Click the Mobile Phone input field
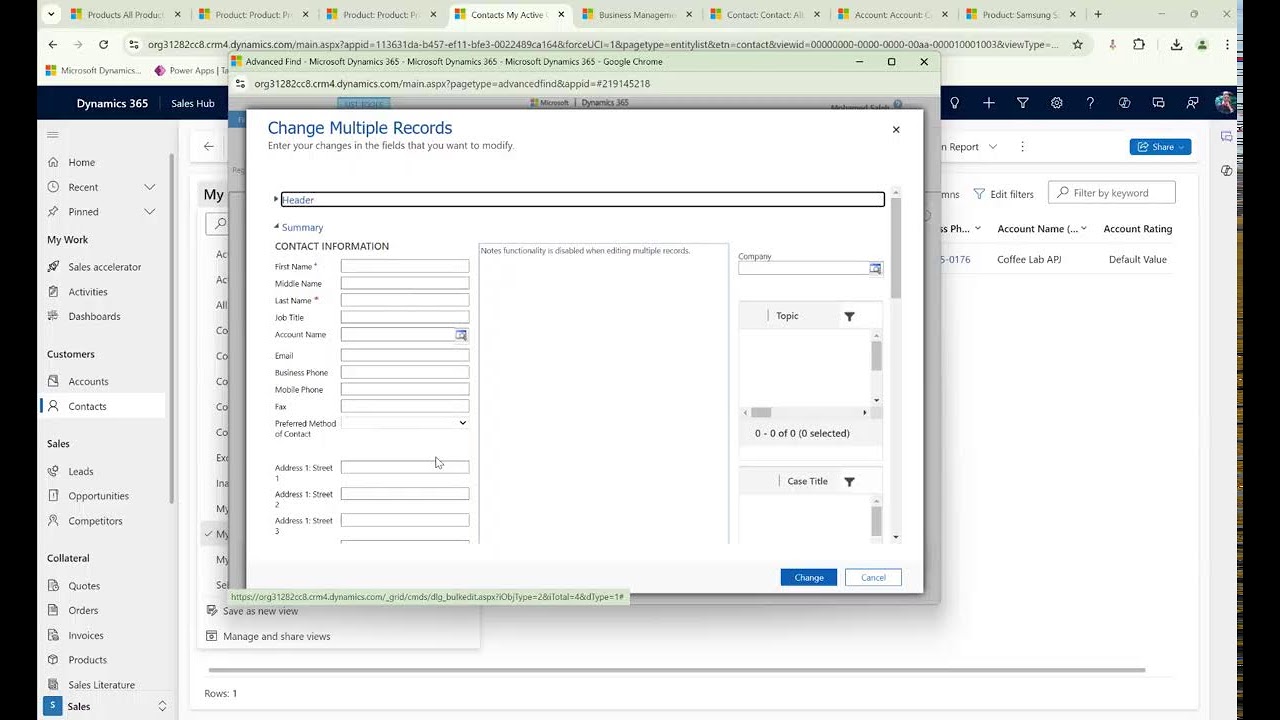The height and width of the screenshot is (720, 1280). [x=405, y=389]
